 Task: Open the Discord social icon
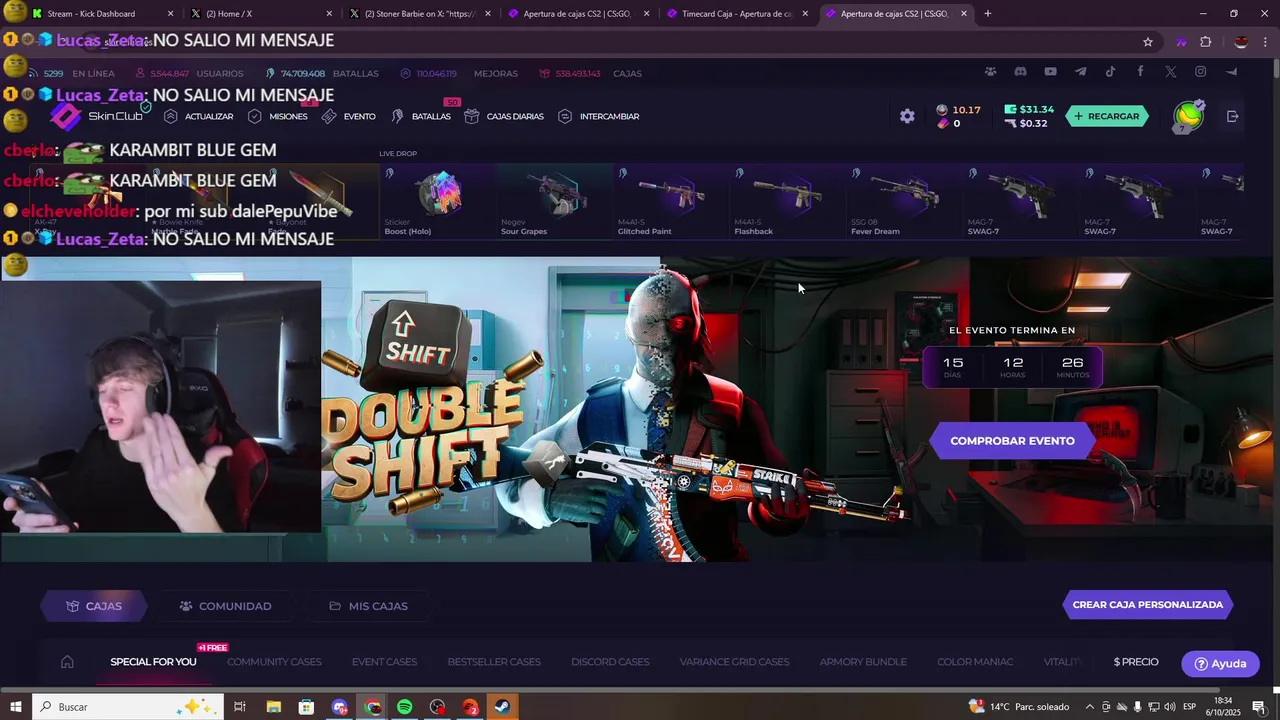click(1020, 72)
